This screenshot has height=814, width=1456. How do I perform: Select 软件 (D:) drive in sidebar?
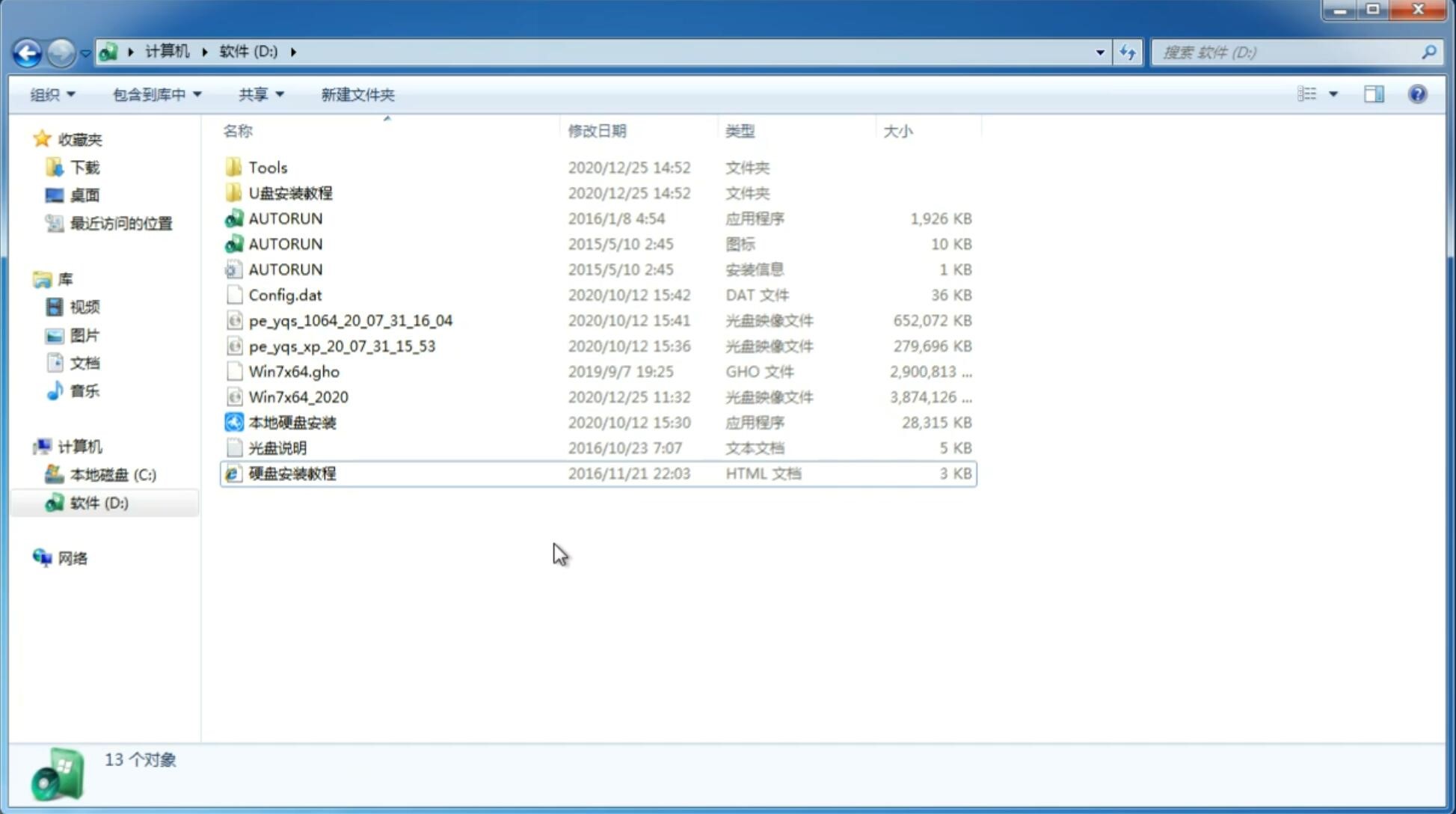98,503
